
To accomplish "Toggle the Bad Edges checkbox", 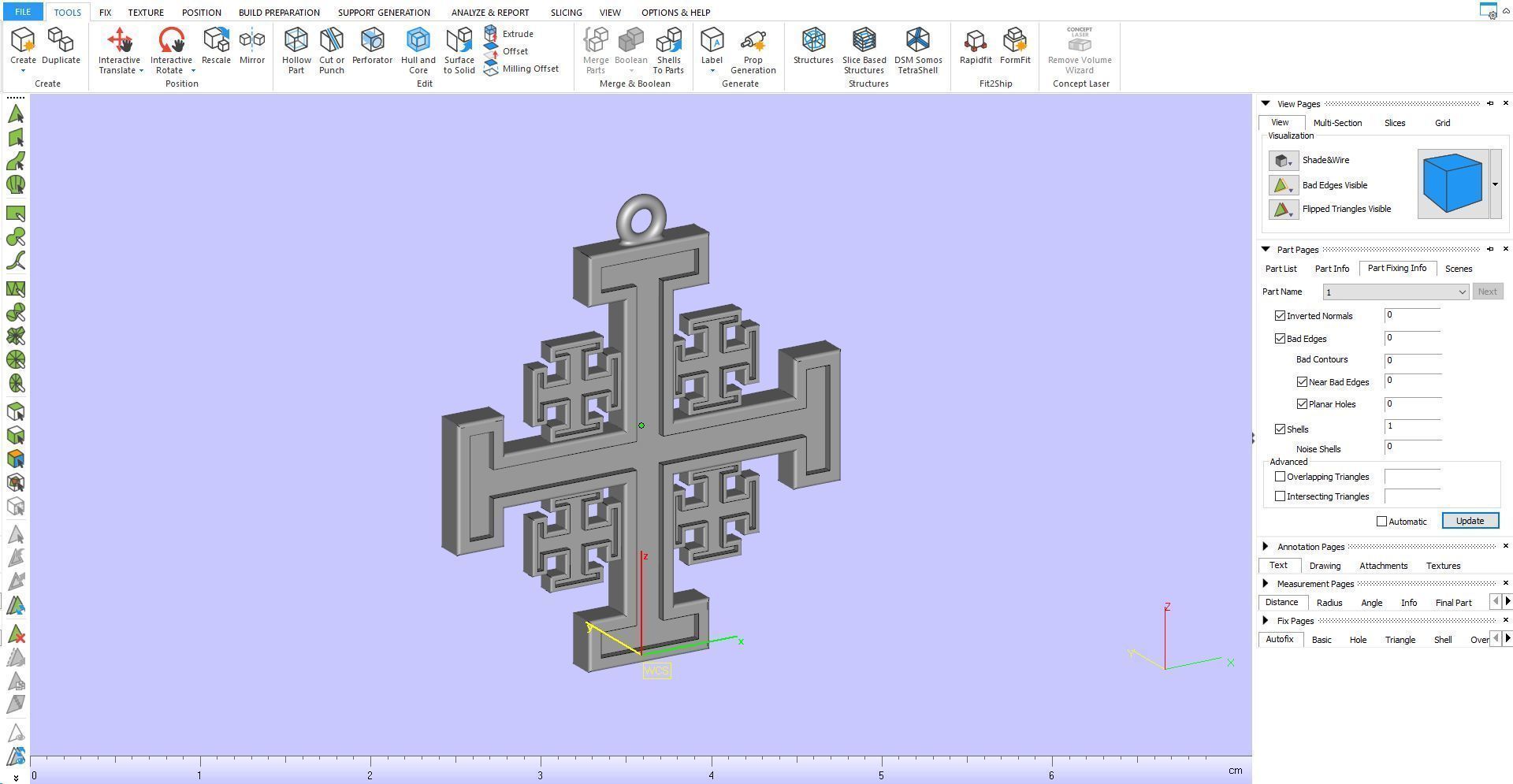I will [1280, 339].
